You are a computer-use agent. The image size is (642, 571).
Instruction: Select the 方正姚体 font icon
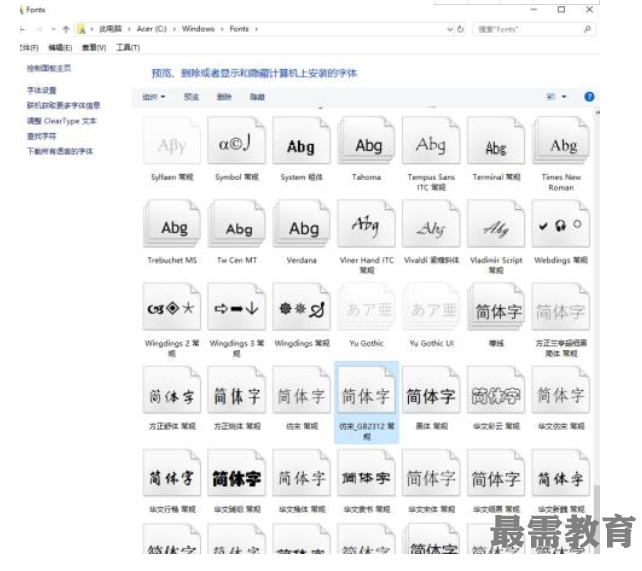tap(237, 390)
